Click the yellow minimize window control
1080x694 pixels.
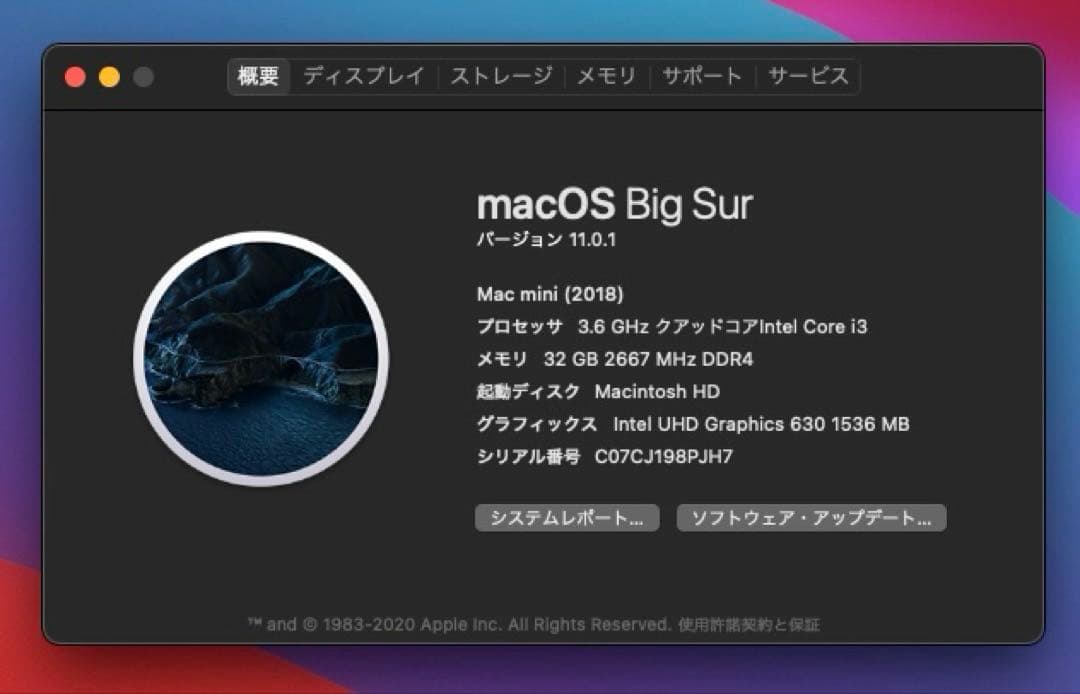tap(110, 75)
